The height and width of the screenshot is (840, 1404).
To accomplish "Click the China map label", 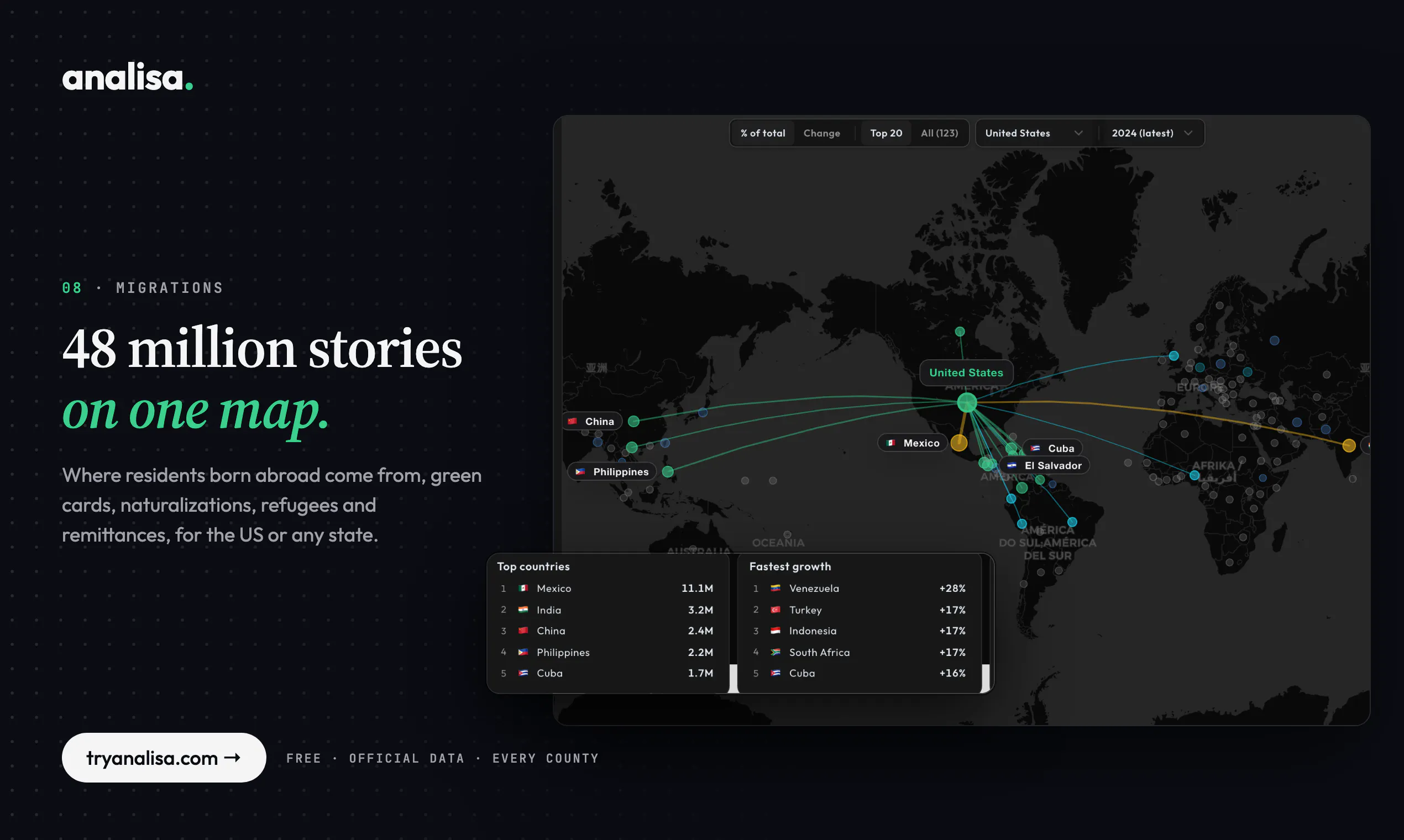I will (592, 421).
